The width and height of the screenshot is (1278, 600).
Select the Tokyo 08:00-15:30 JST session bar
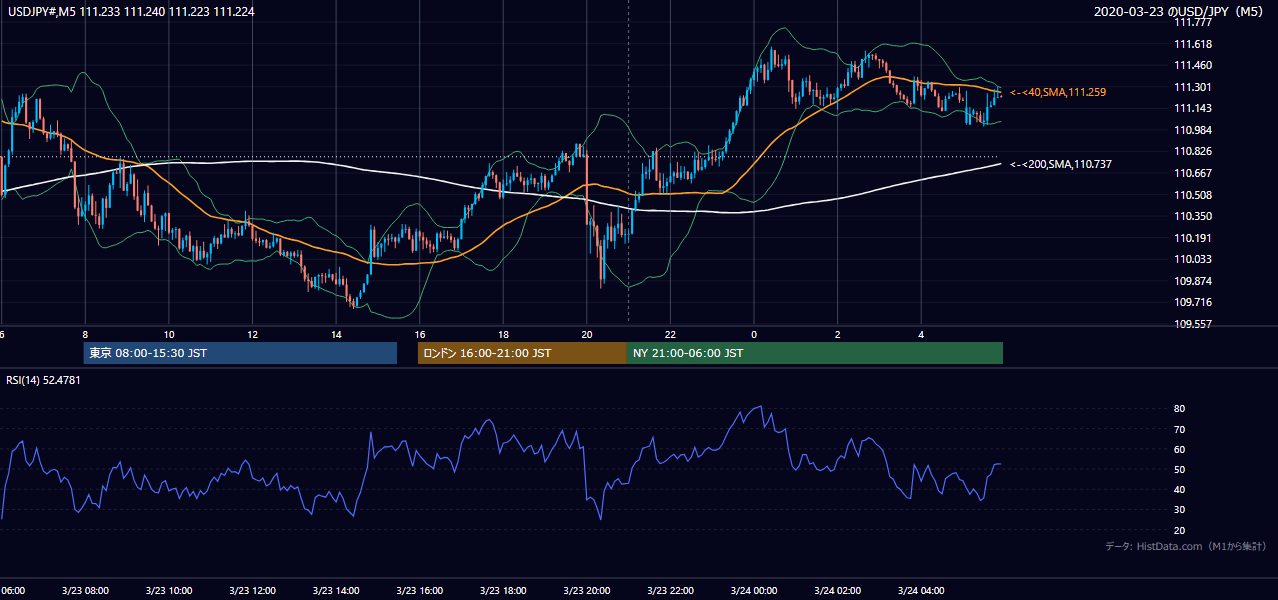[241, 353]
